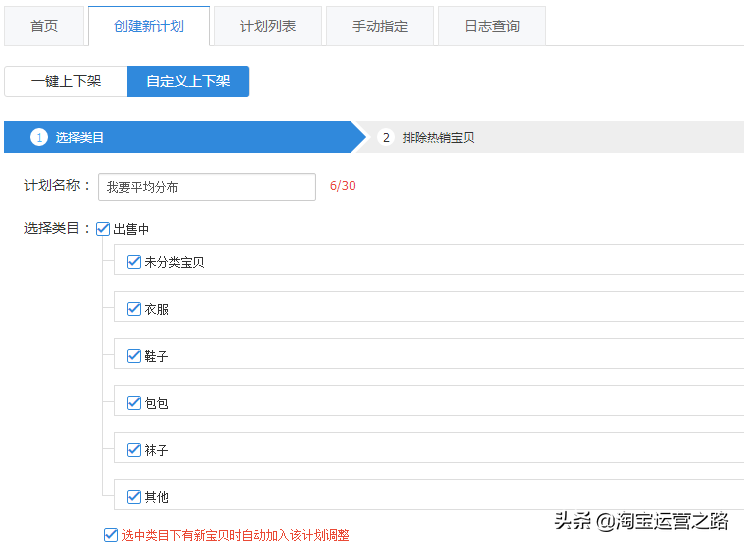Open the 首页 tab

pyautogui.click(x=44, y=26)
